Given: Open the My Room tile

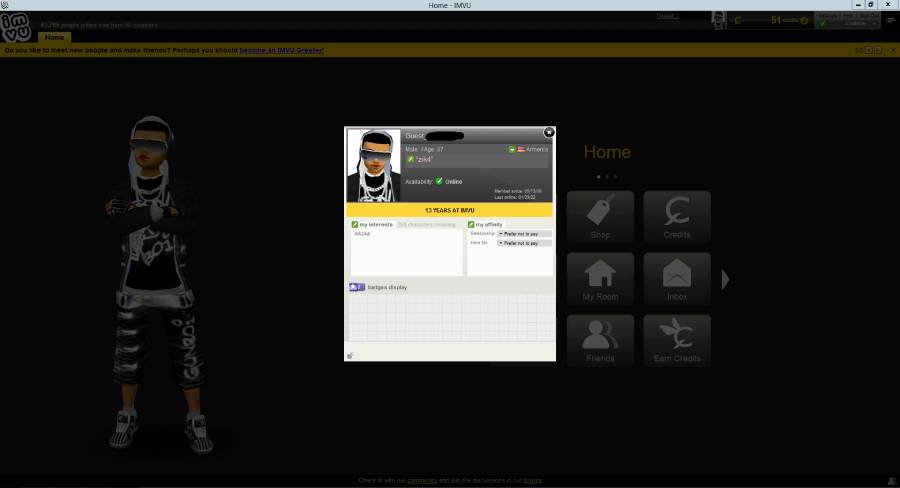Looking at the screenshot, I should pyautogui.click(x=600, y=279).
